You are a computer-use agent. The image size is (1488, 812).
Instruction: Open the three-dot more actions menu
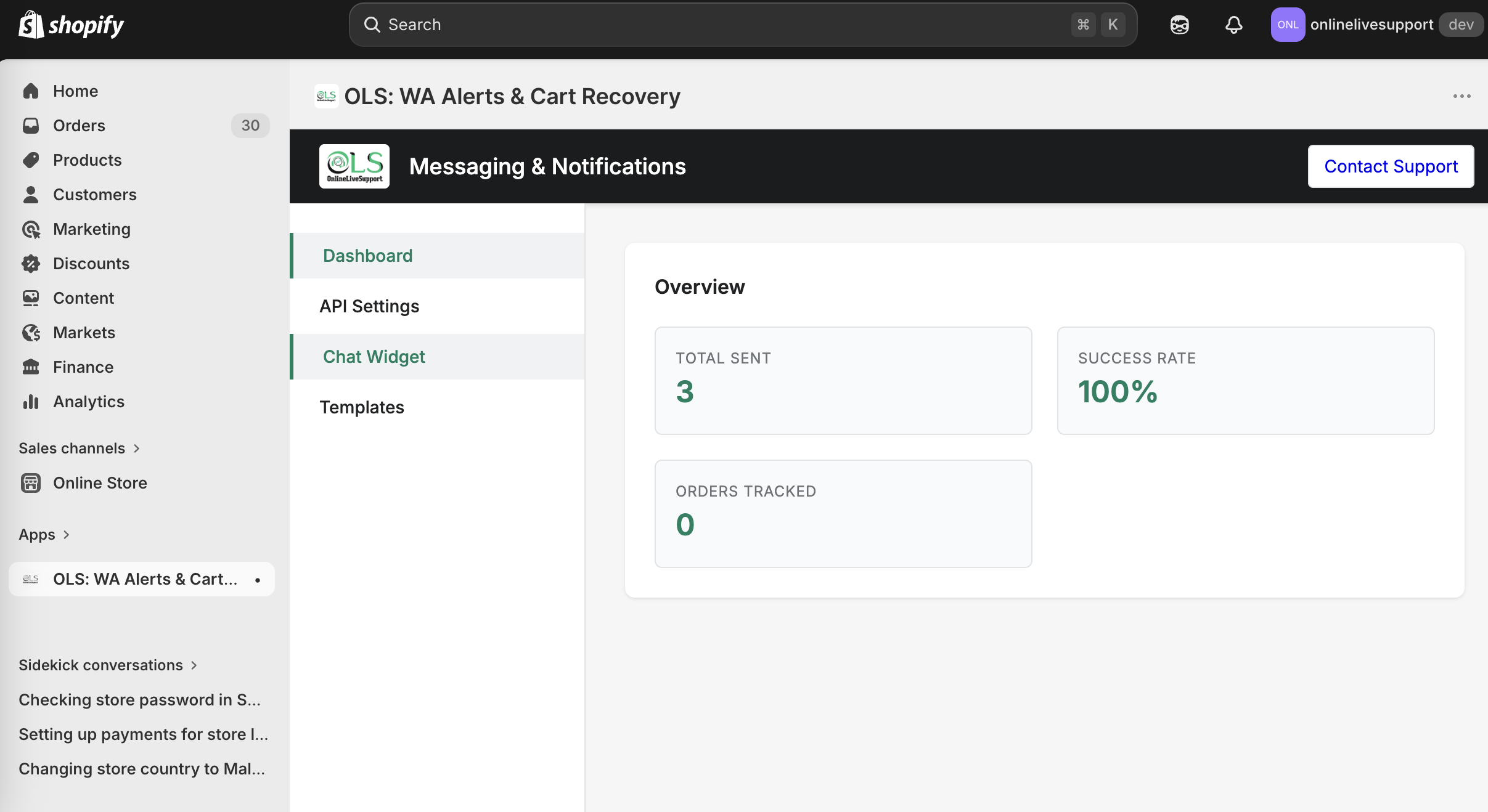1461,96
